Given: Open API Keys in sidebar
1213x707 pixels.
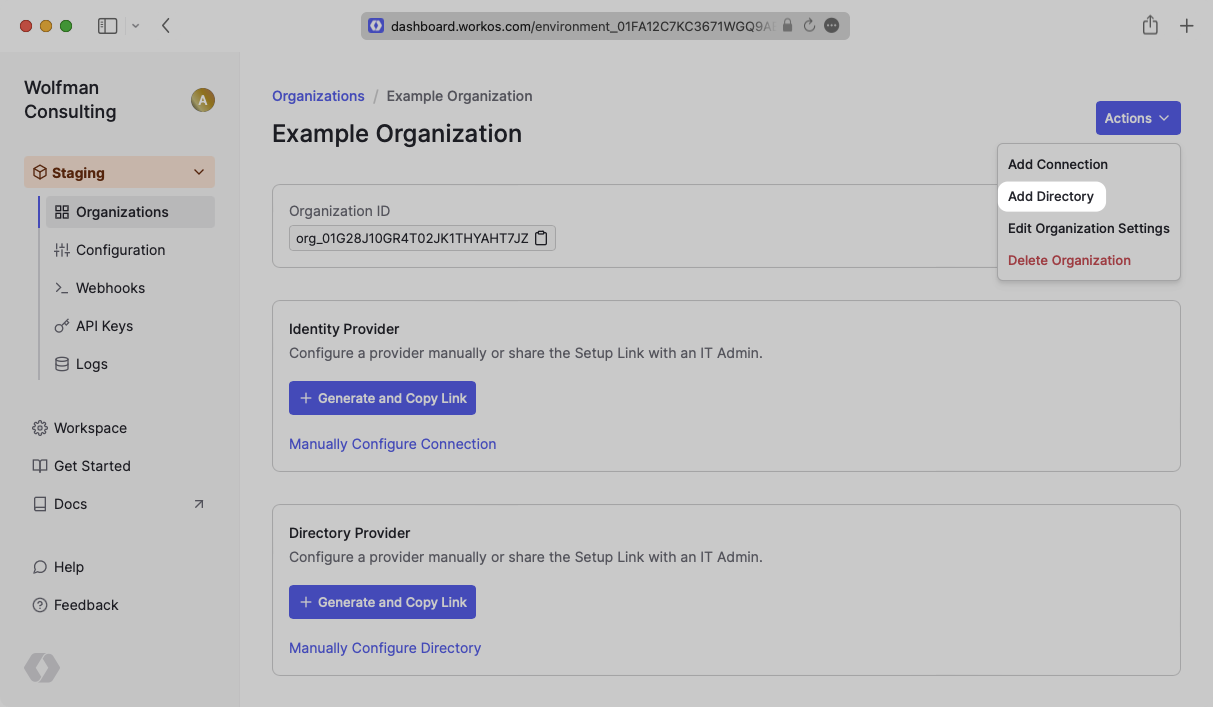Looking at the screenshot, I should pyautogui.click(x=104, y=326).
